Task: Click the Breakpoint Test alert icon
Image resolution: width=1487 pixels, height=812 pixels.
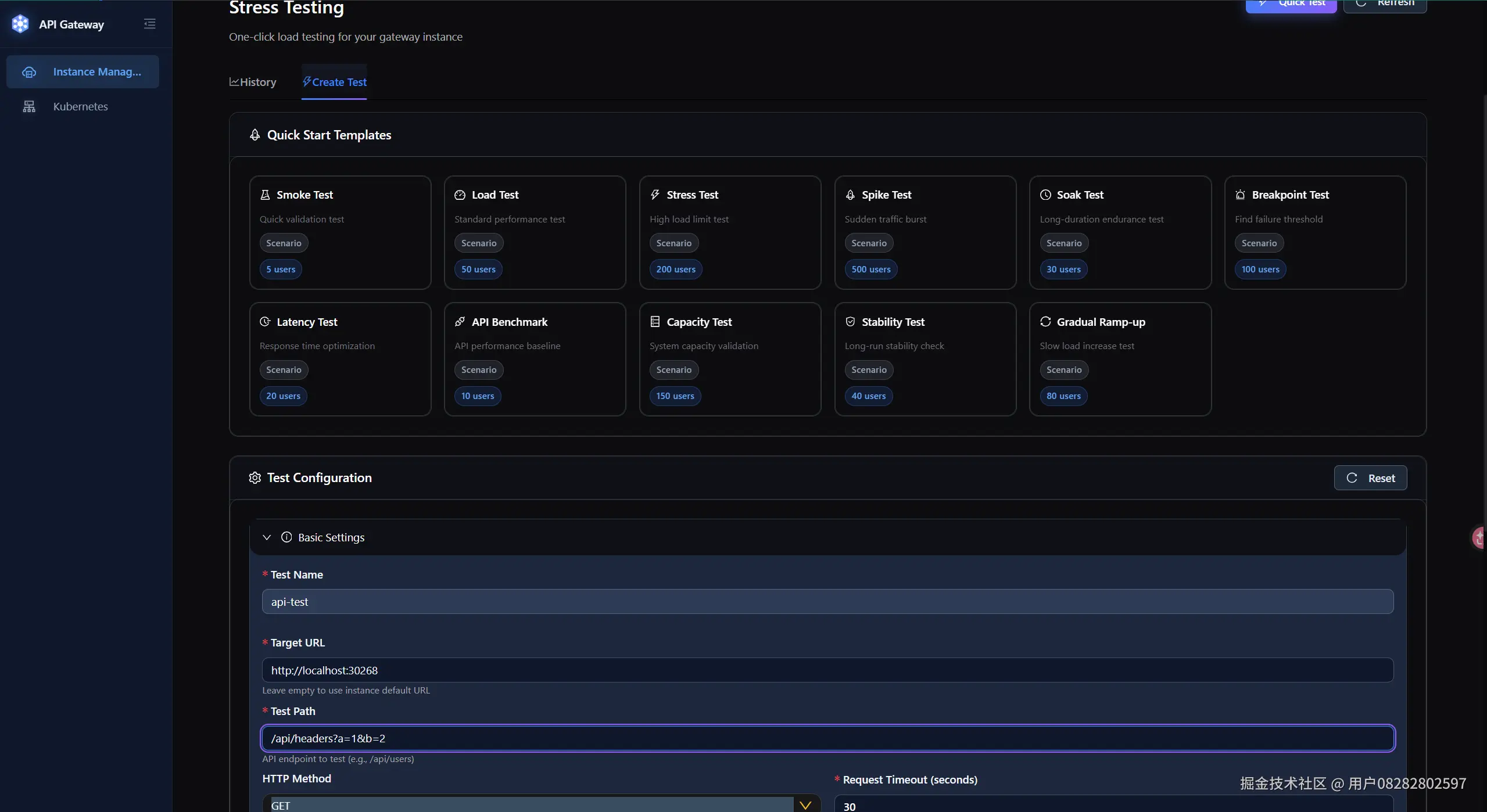Action: [1240, 195]
